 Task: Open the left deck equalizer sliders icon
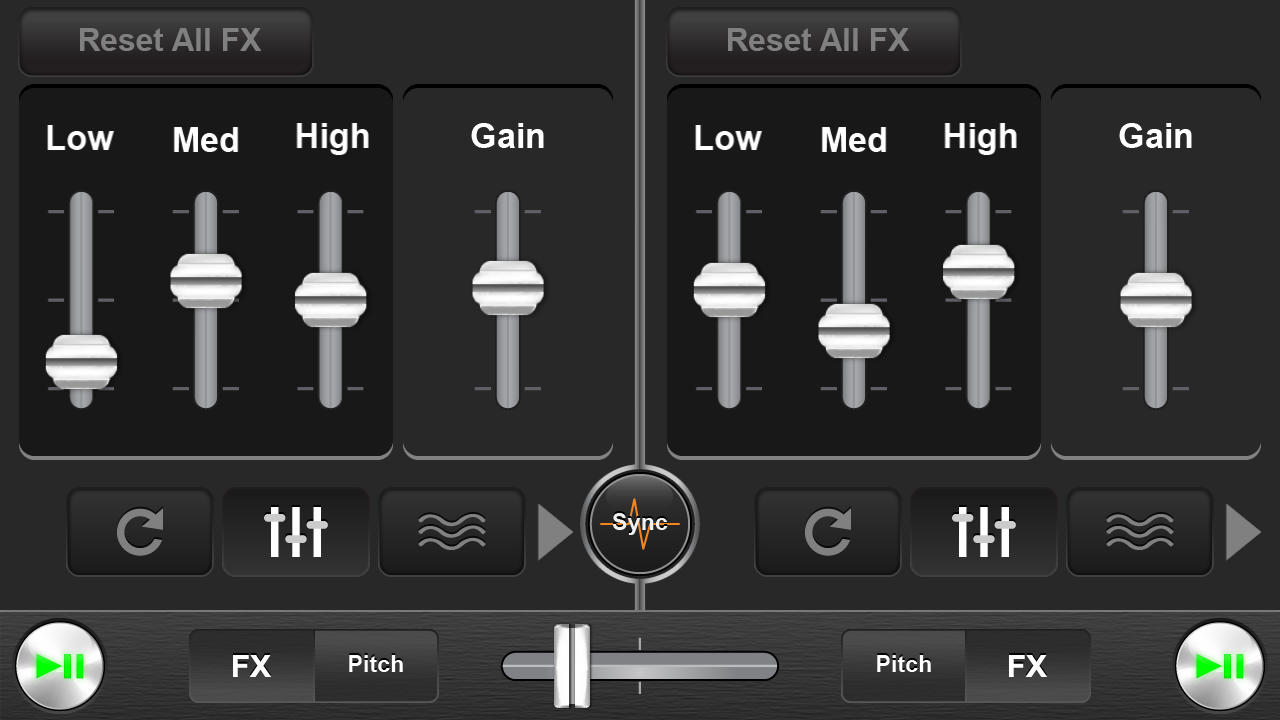tap(296, 532)
